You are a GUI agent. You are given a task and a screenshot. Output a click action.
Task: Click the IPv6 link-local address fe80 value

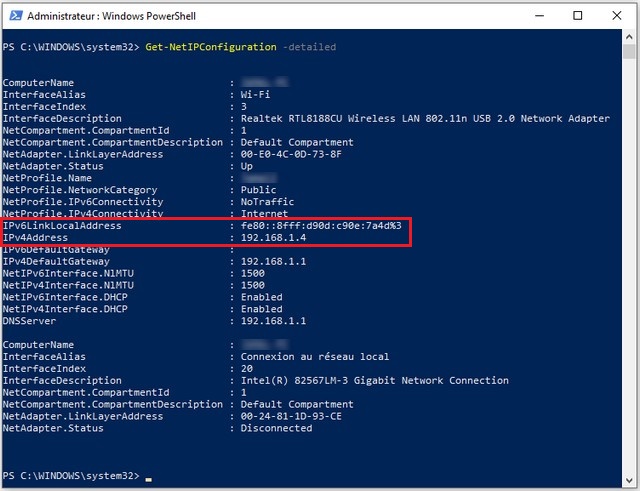(x=315, y=226)
